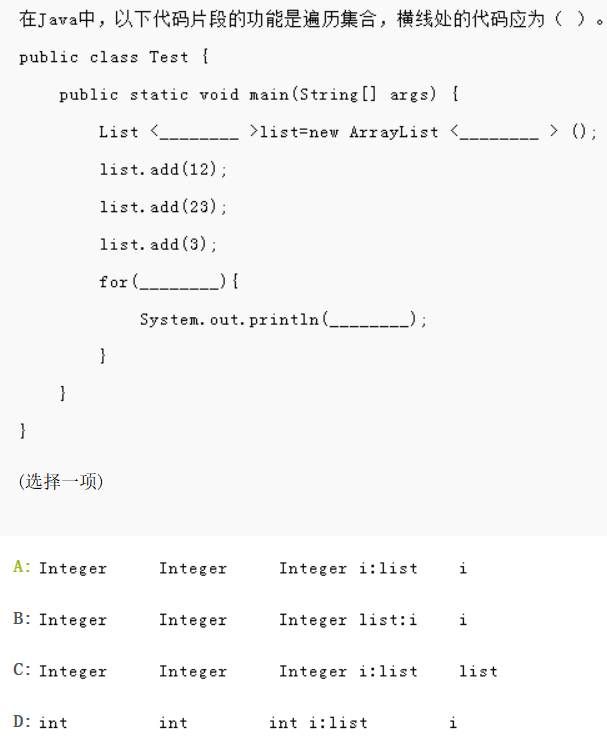Choose answer option B
Screen dimensions: 607x747
pyautogui.click(x=21, y=620)
